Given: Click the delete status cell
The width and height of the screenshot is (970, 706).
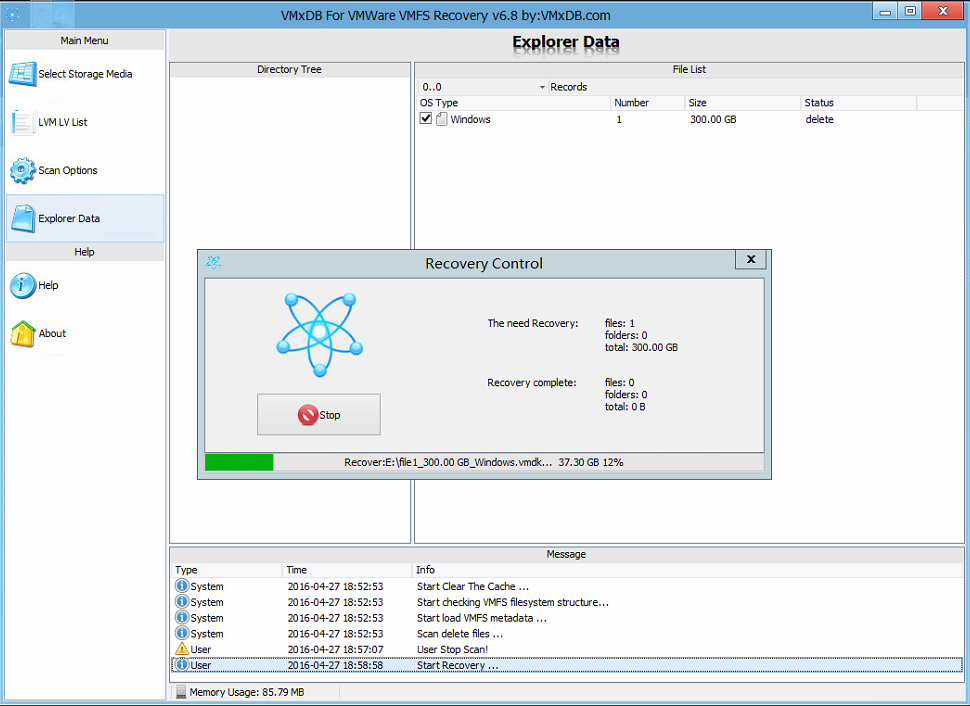Looking at the screenshot, I should (x=819, y=119).
